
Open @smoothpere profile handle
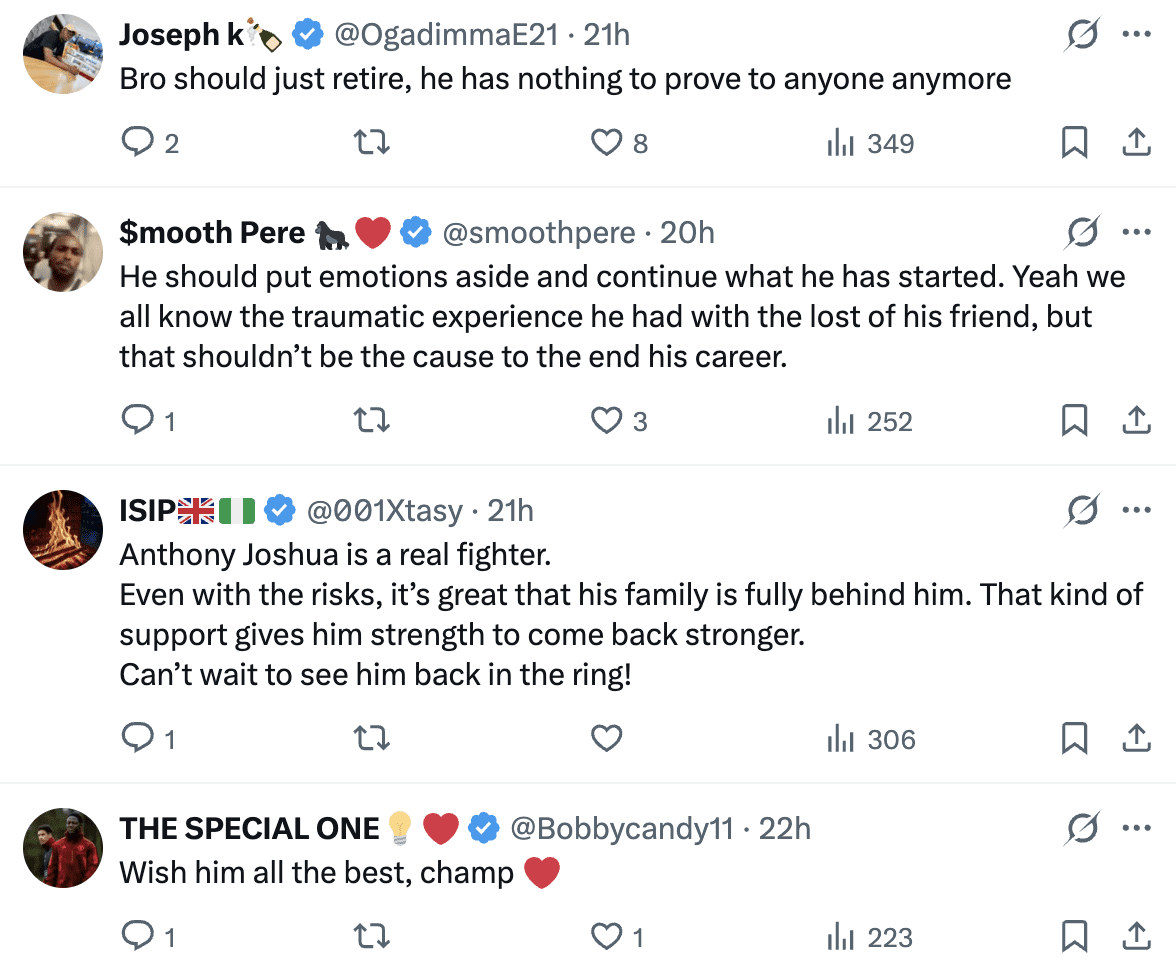538,233
